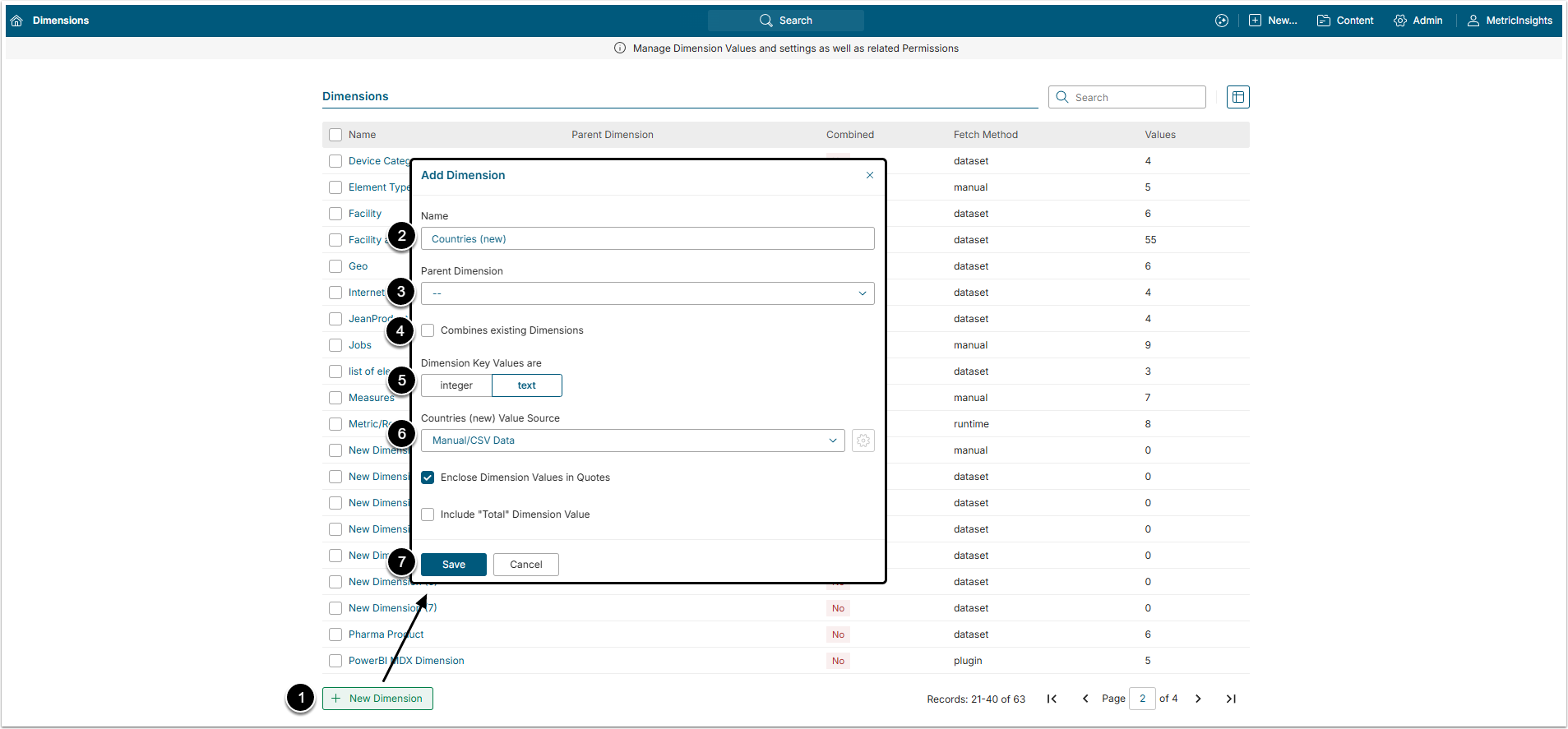Go to the next page
Screen dimensions: 1568x729
click(x=1198, y=699)
